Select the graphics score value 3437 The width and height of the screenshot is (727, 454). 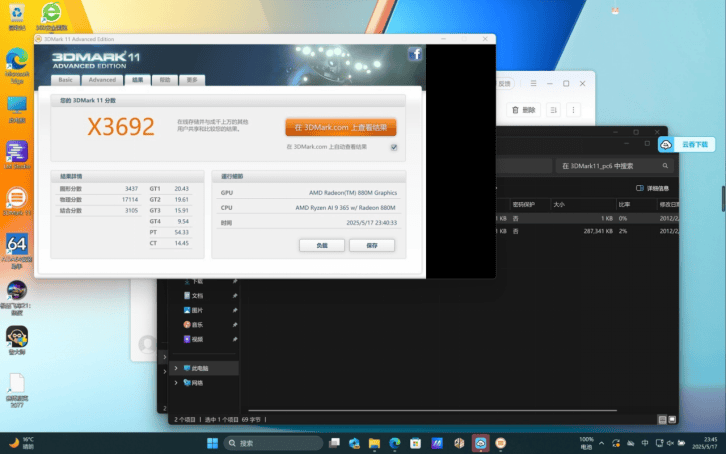(x=131, y=189)
